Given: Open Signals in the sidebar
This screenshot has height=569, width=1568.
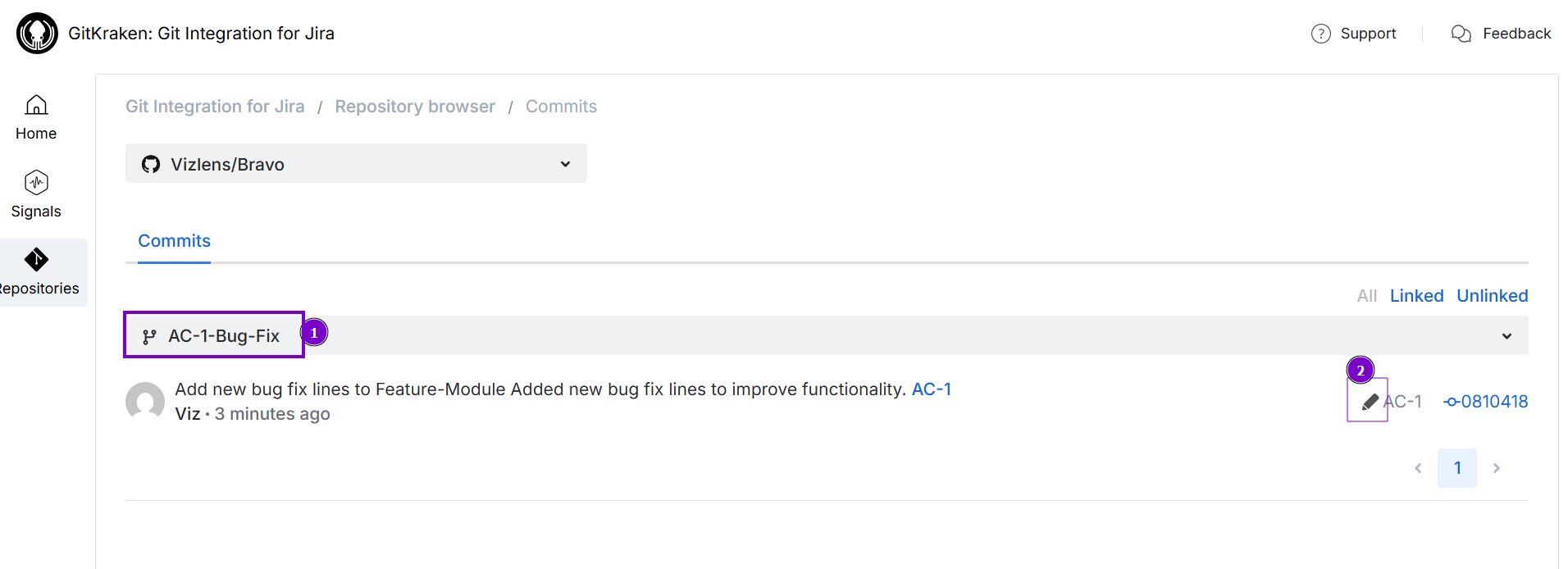Looking at the screenshot, I should [x=36, y=195].
